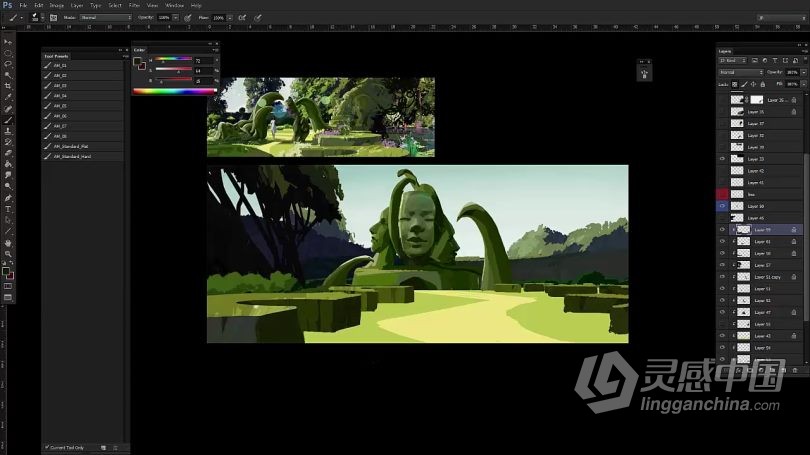Select the Lasso tool
The image size is (810, 455).
pyautogui.click(x=8, y=64)
